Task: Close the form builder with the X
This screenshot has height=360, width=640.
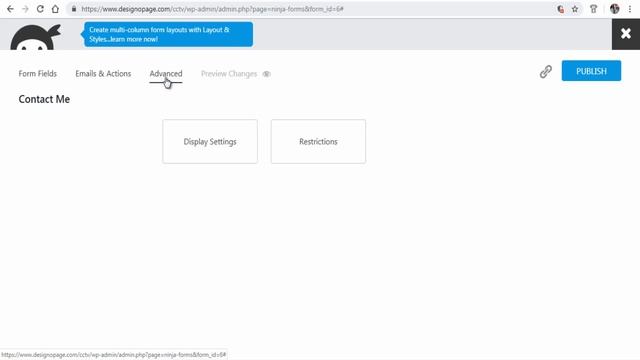Action: pos(626,34)
